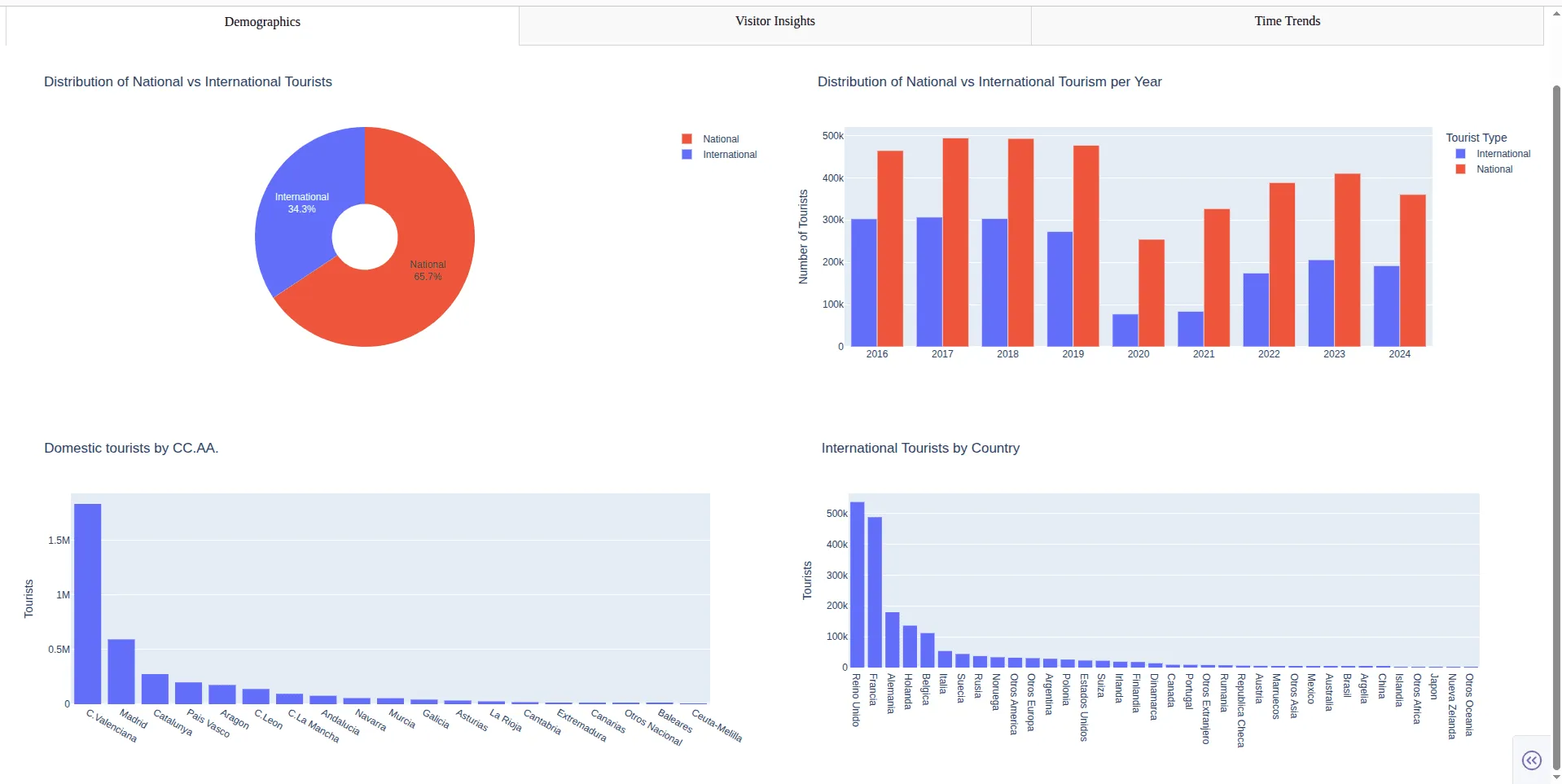The width and height of the screenshot is (1562, 784).
Task: Click the International 34.3% pie slice
Action: tap(302, 204)
